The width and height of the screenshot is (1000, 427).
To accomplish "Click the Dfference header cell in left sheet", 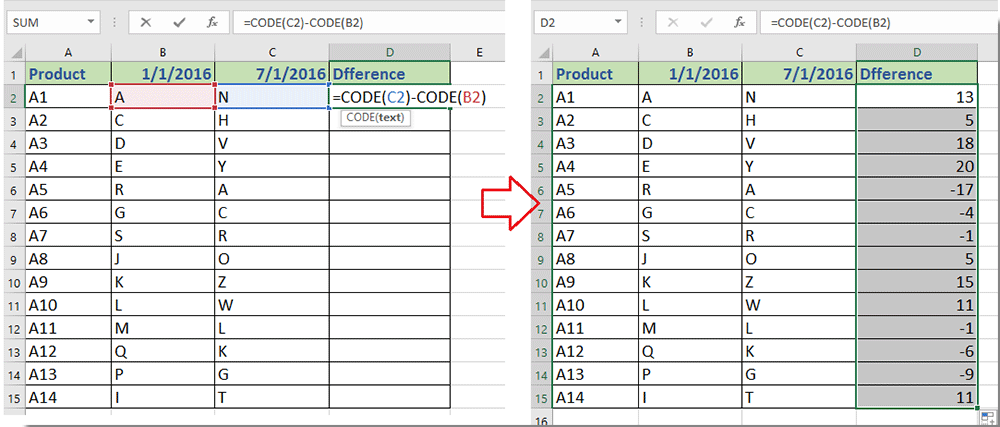I will click(389, 73).
